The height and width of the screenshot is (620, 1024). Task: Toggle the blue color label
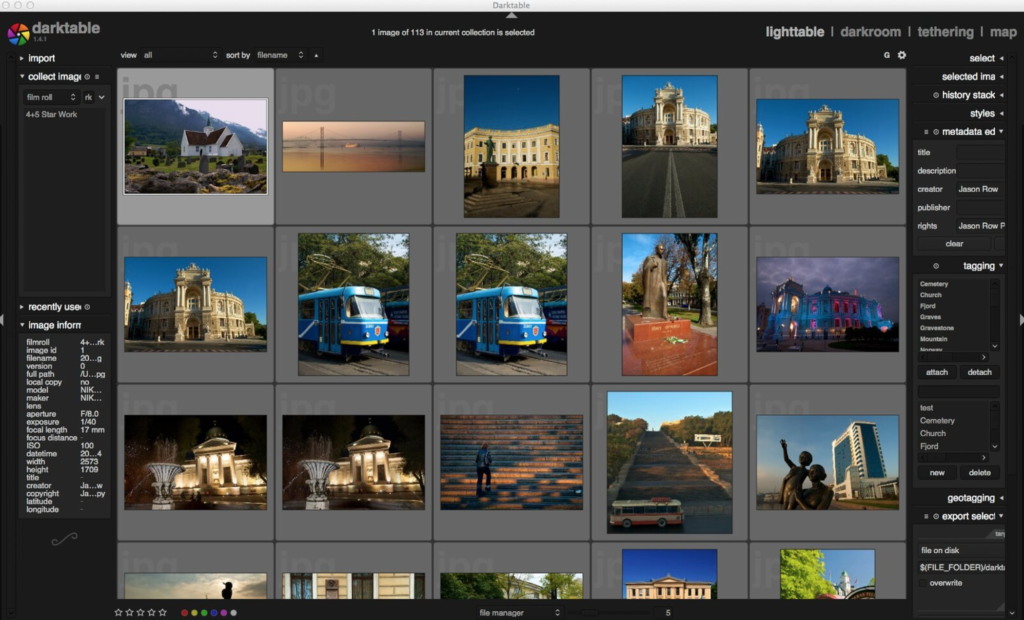click(214, 613)
